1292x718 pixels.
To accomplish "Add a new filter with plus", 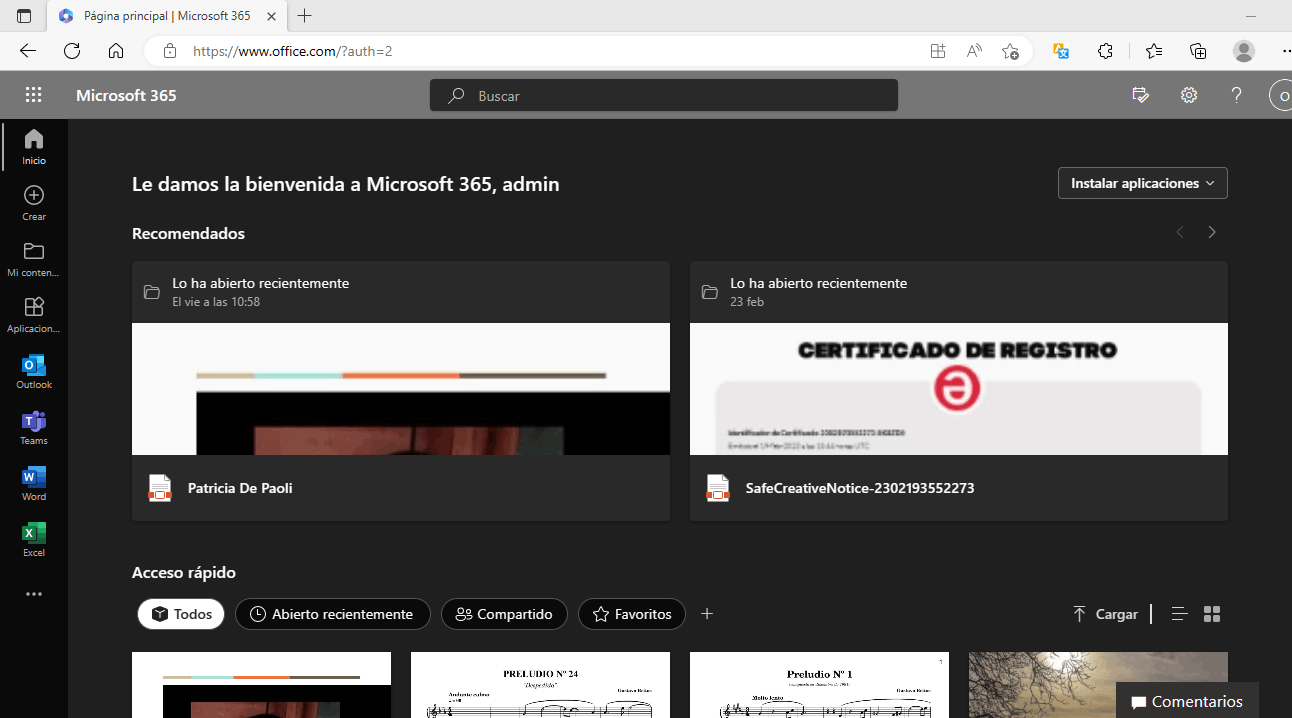I will (707, 614).
